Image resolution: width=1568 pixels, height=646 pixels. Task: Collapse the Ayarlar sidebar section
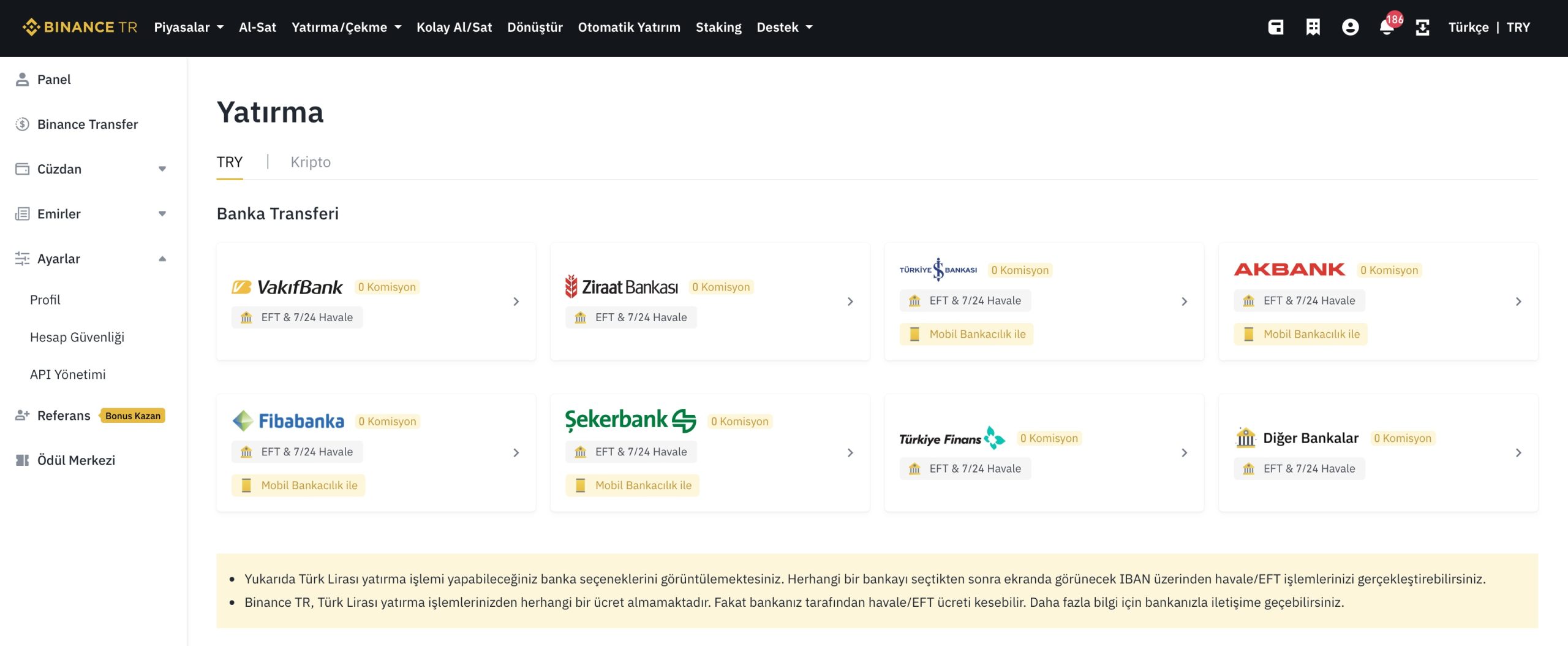[91, 259]
